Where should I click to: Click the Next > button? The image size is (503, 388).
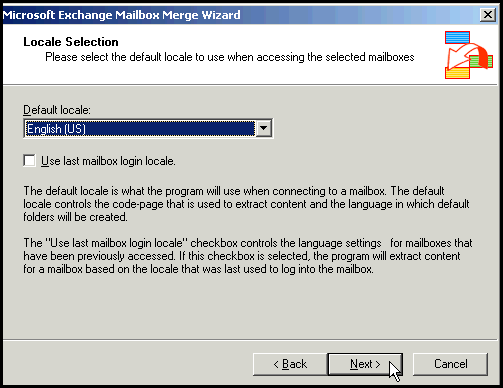365,364
